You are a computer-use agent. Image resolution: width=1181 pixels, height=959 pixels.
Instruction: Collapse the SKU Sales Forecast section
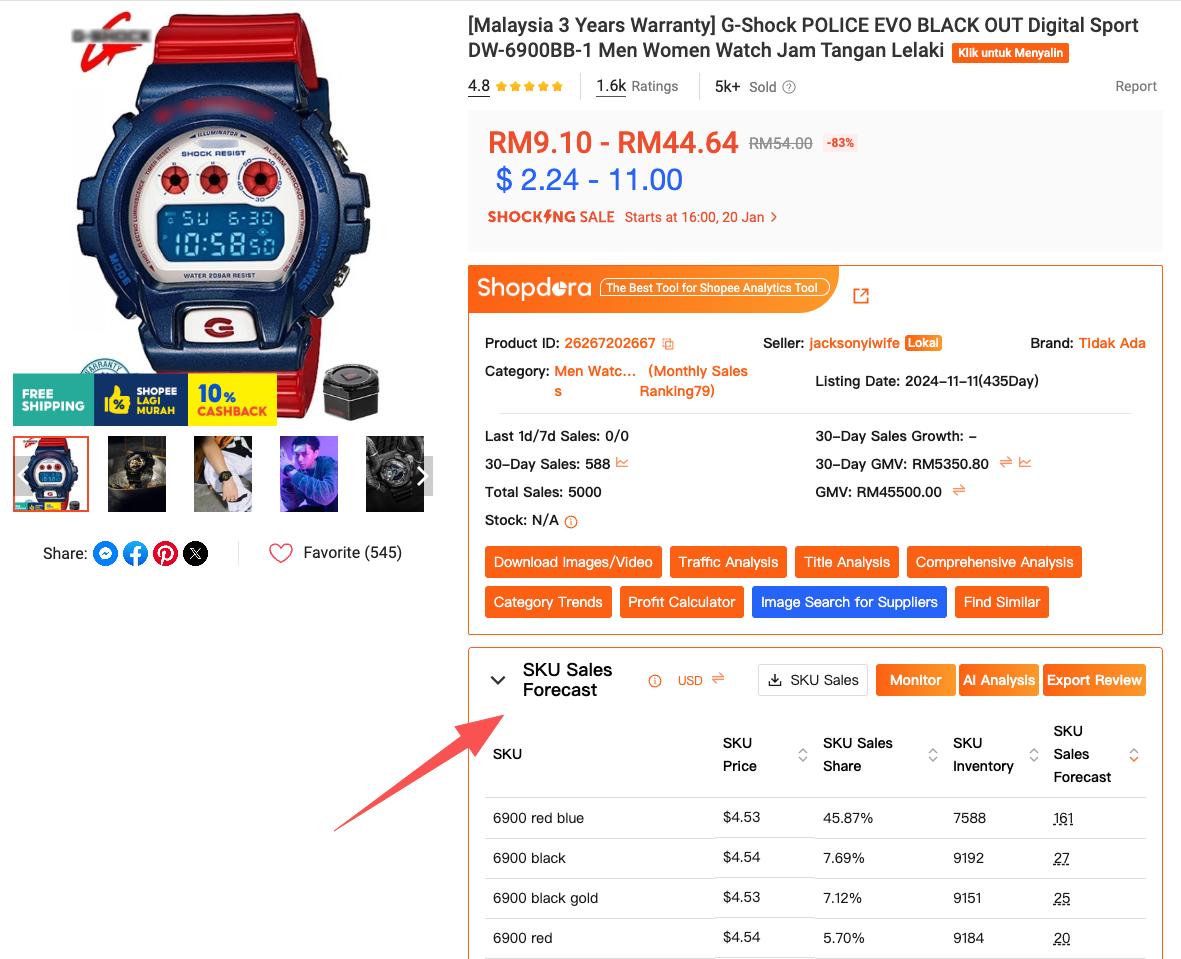(498, 680)
